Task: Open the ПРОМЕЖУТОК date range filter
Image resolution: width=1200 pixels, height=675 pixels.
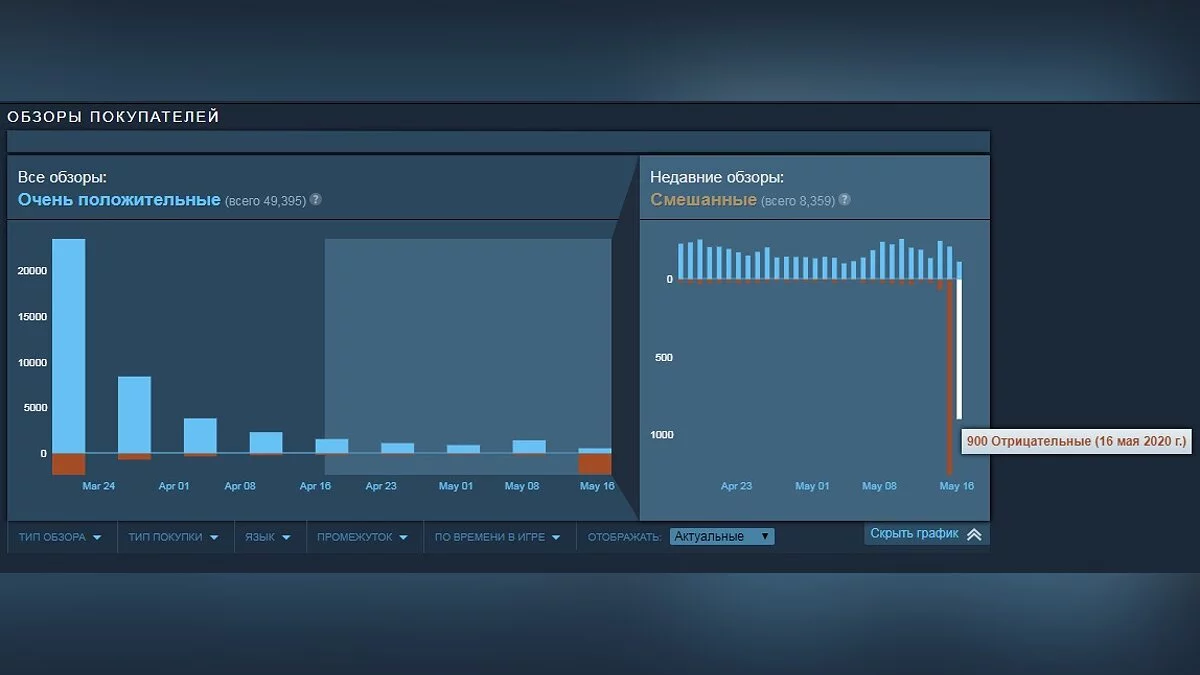Action: [x=362, y=537]
